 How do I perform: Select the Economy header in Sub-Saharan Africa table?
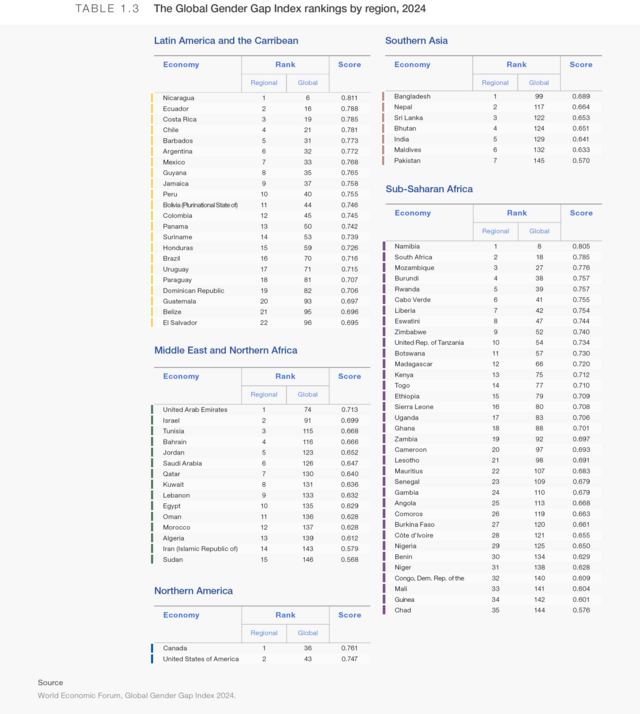(412, 213)
